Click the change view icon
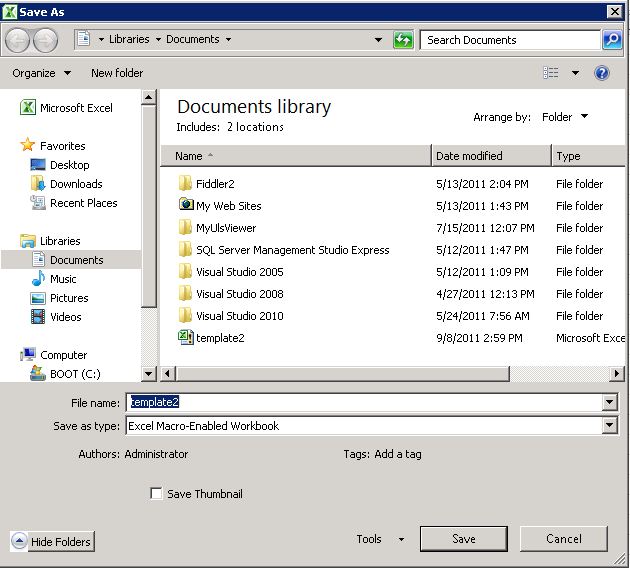The width and height of the screenshot is (630, 568). pos(550,73)
